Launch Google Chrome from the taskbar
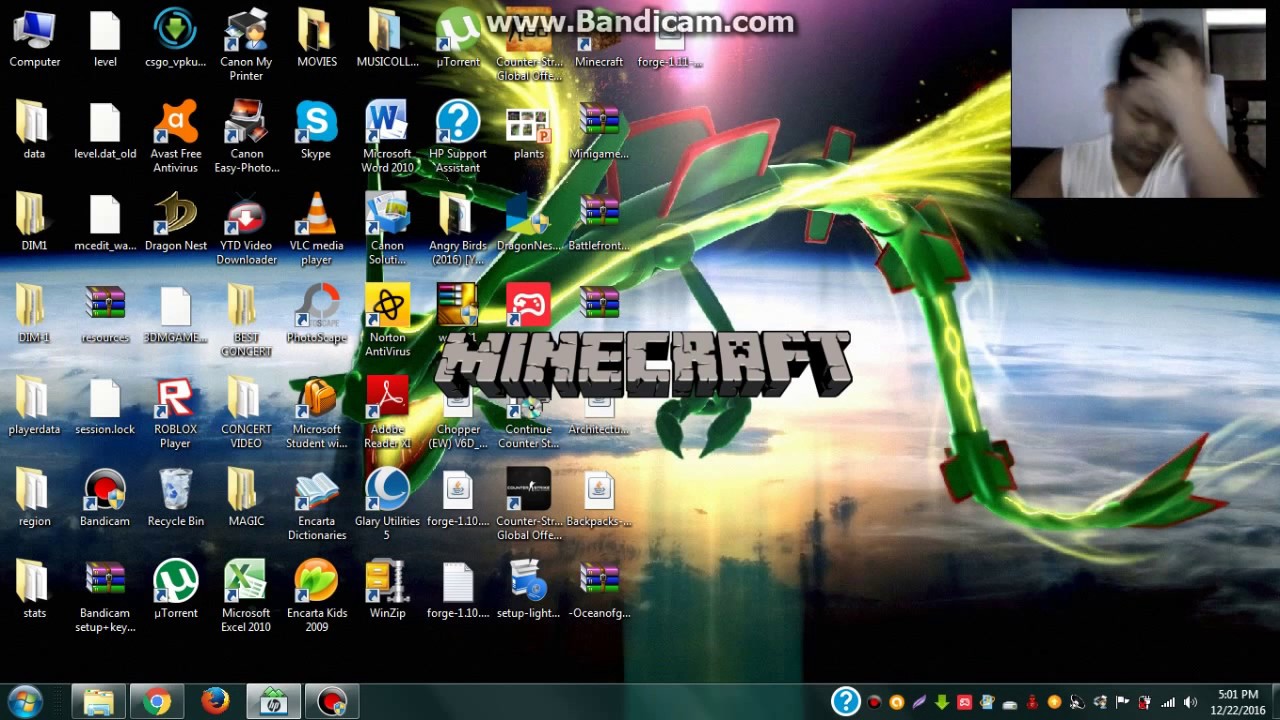The height and width of the screenshot is (720, 1280). pos(156,702)
